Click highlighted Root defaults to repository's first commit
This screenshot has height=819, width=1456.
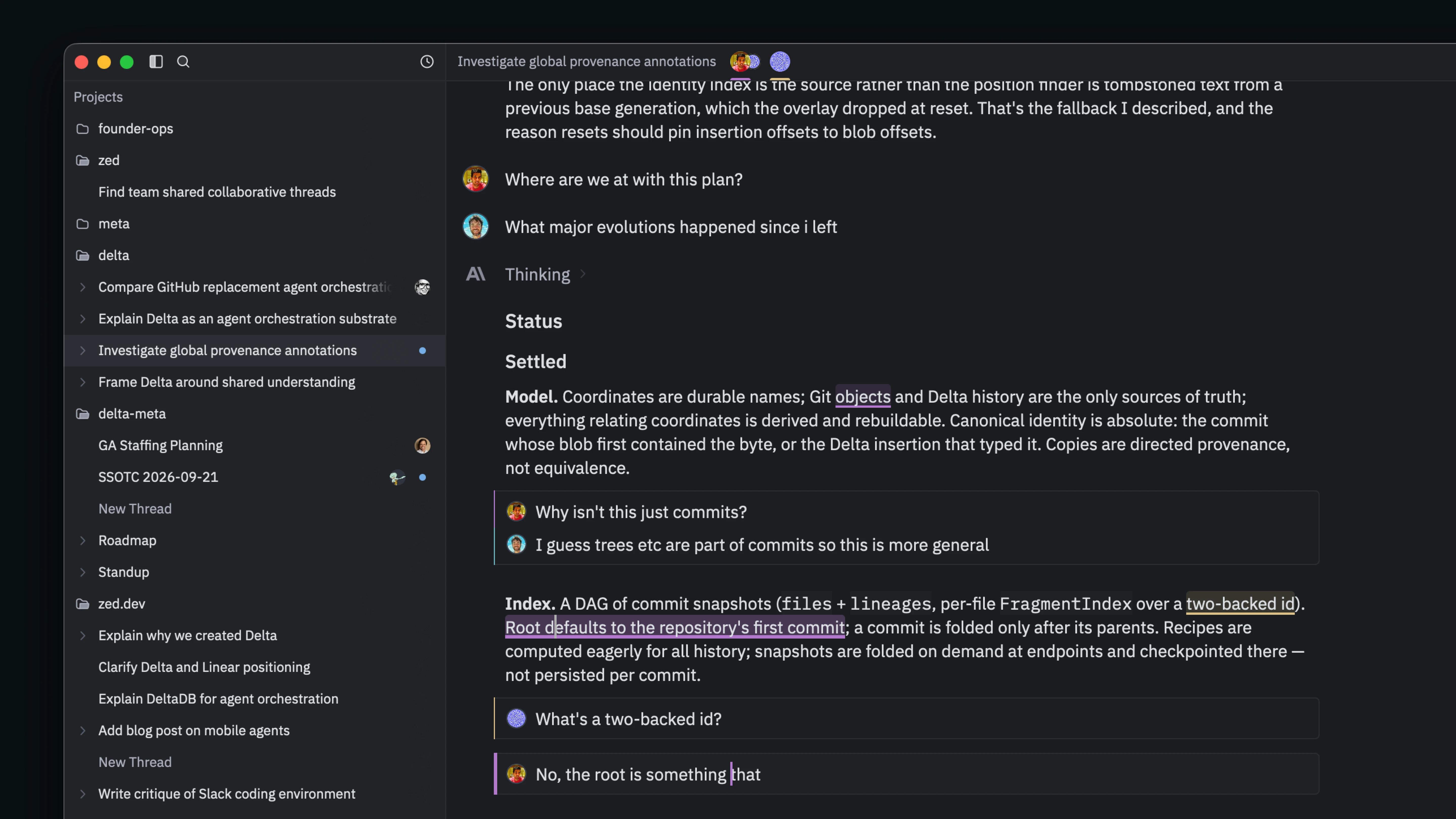675,627
